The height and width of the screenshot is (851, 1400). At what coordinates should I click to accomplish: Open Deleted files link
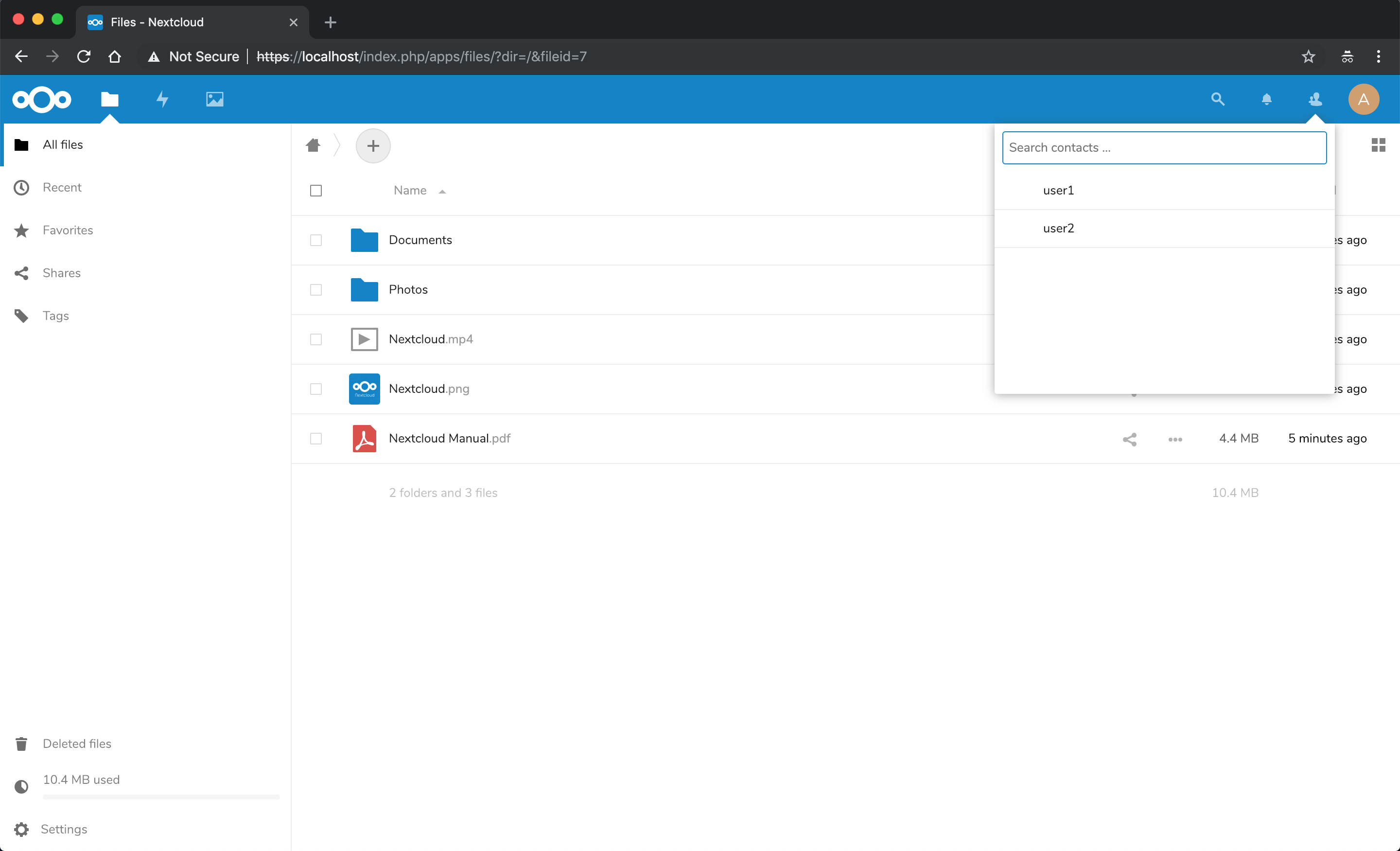(77, 744)
